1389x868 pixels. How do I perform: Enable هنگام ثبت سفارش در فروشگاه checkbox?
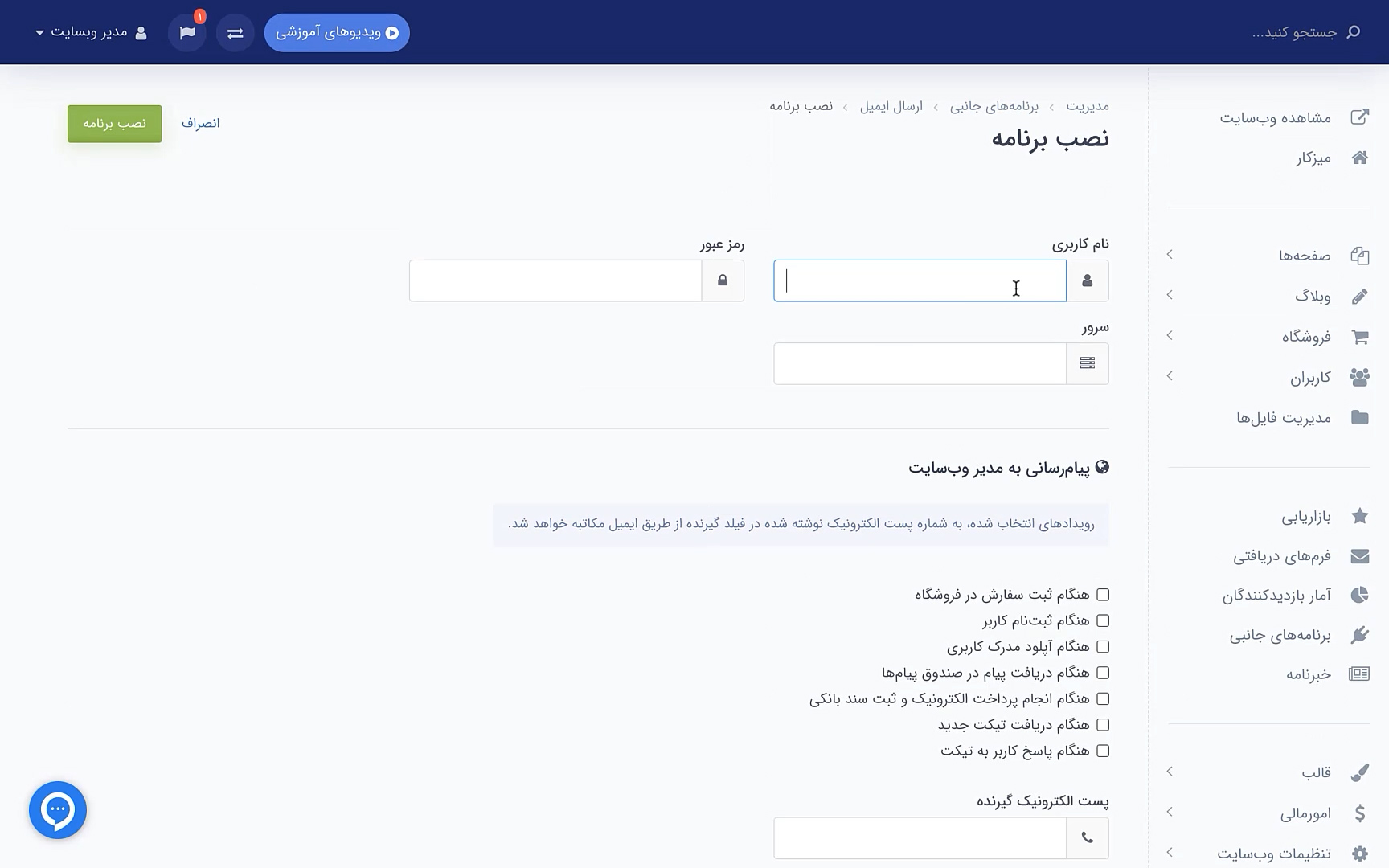point(1103,595)
